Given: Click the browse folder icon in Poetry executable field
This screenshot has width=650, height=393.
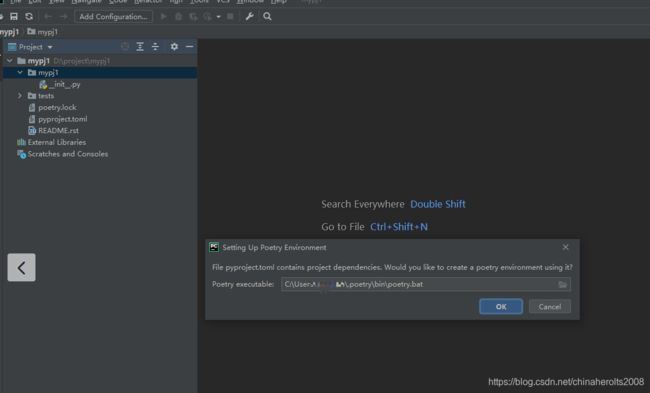Looking at the screenshot, I should 563,284.
